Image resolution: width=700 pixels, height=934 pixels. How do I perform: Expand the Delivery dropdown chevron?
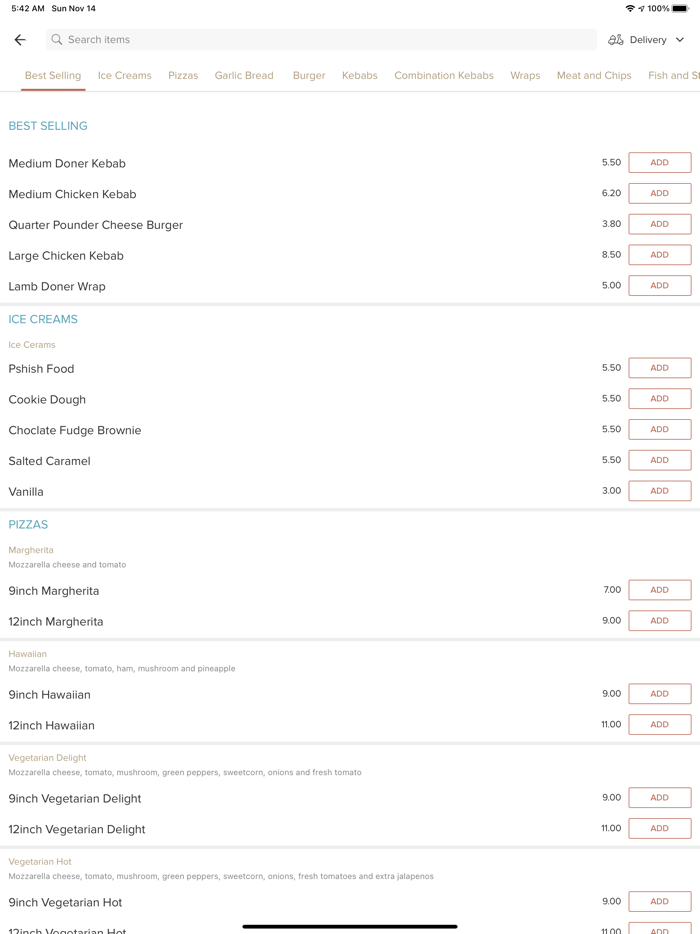coord(680,40)
